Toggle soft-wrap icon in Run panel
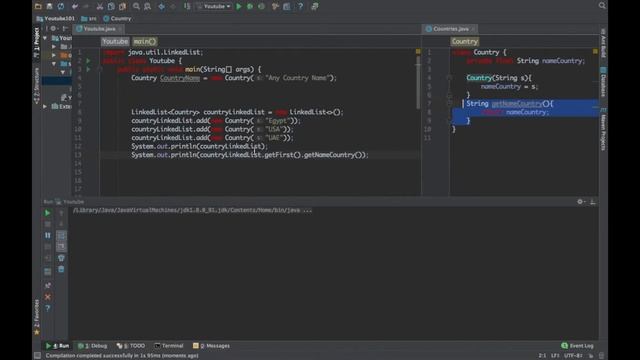The height and width of the screenshot is (360, 640). (x=61, y=236)
